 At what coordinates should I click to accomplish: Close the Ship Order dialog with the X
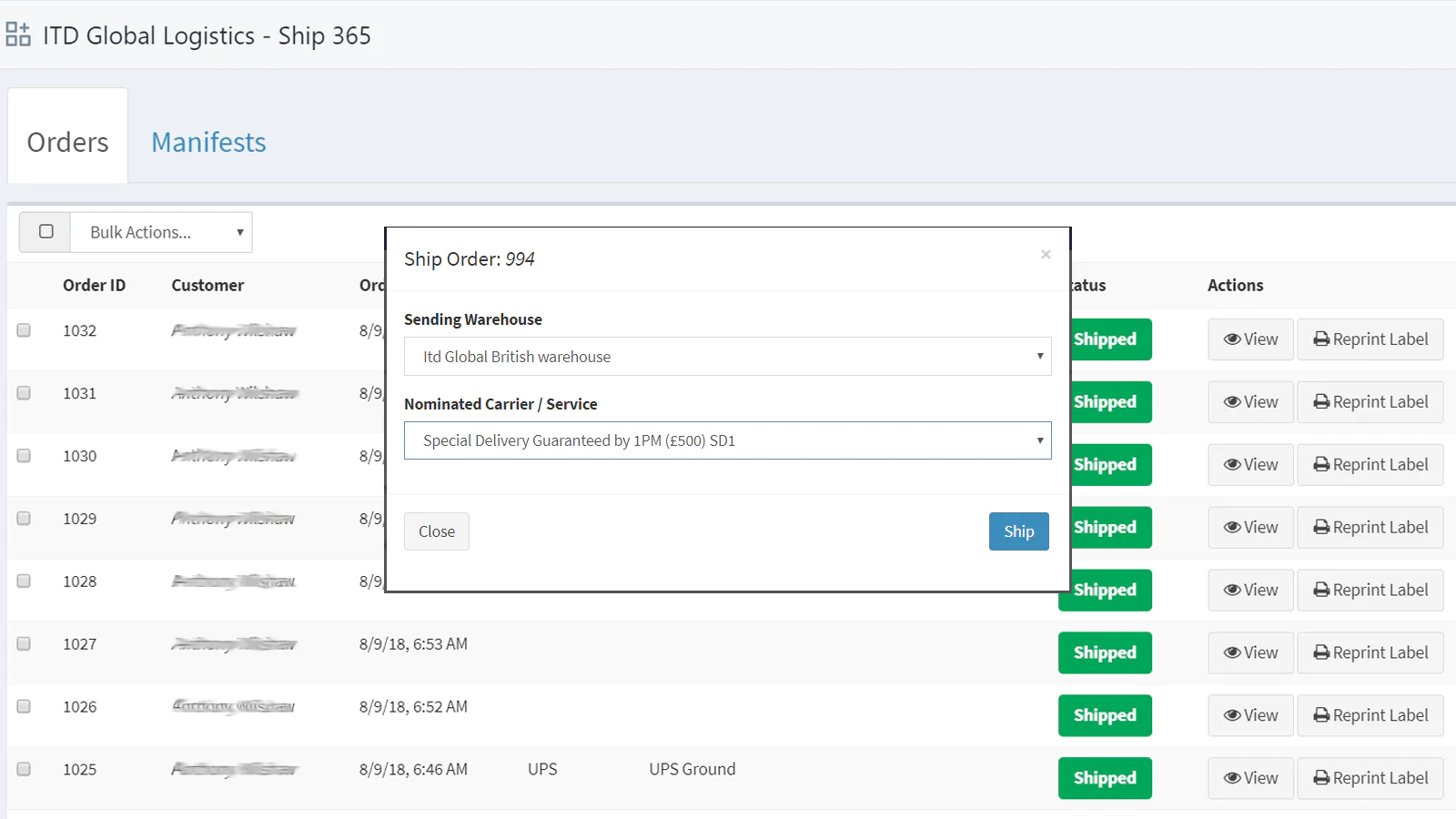[x=1046, y=255]
